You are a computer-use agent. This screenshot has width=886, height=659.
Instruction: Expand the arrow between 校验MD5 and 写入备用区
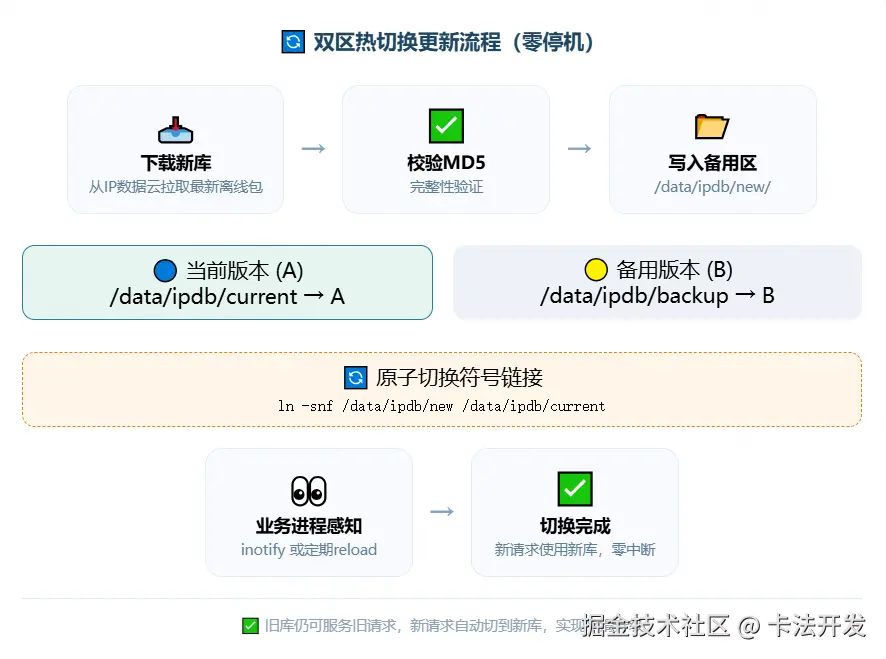579,148
